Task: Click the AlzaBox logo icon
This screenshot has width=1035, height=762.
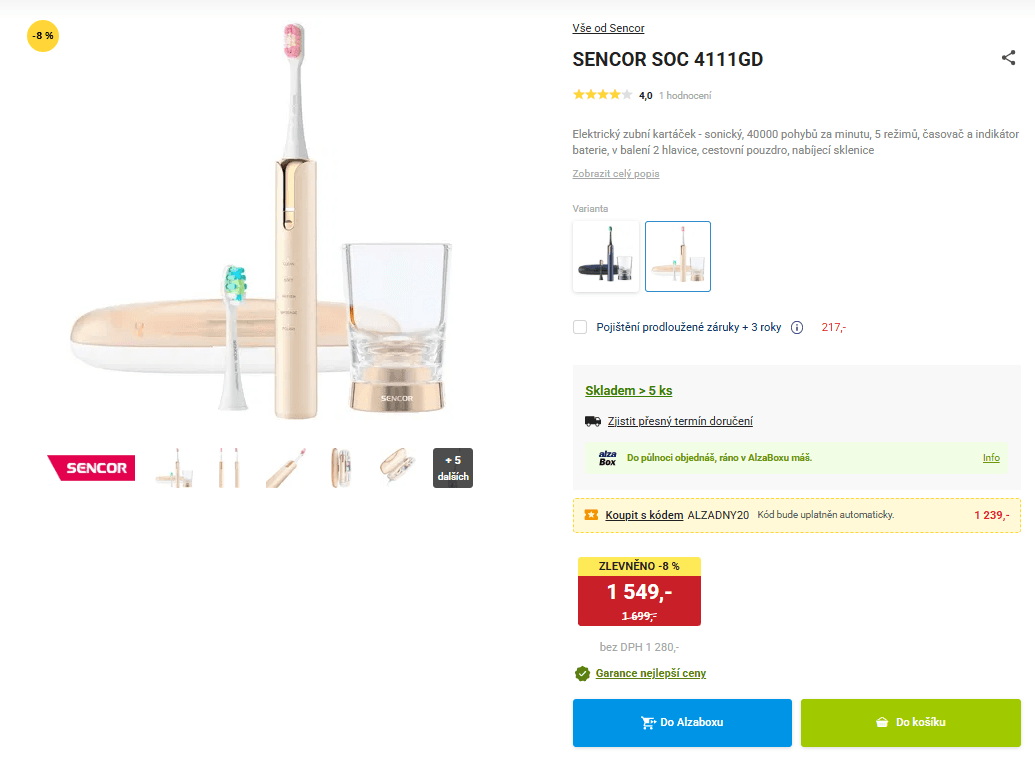Action: pyautogui.click(x=607, y=458)
